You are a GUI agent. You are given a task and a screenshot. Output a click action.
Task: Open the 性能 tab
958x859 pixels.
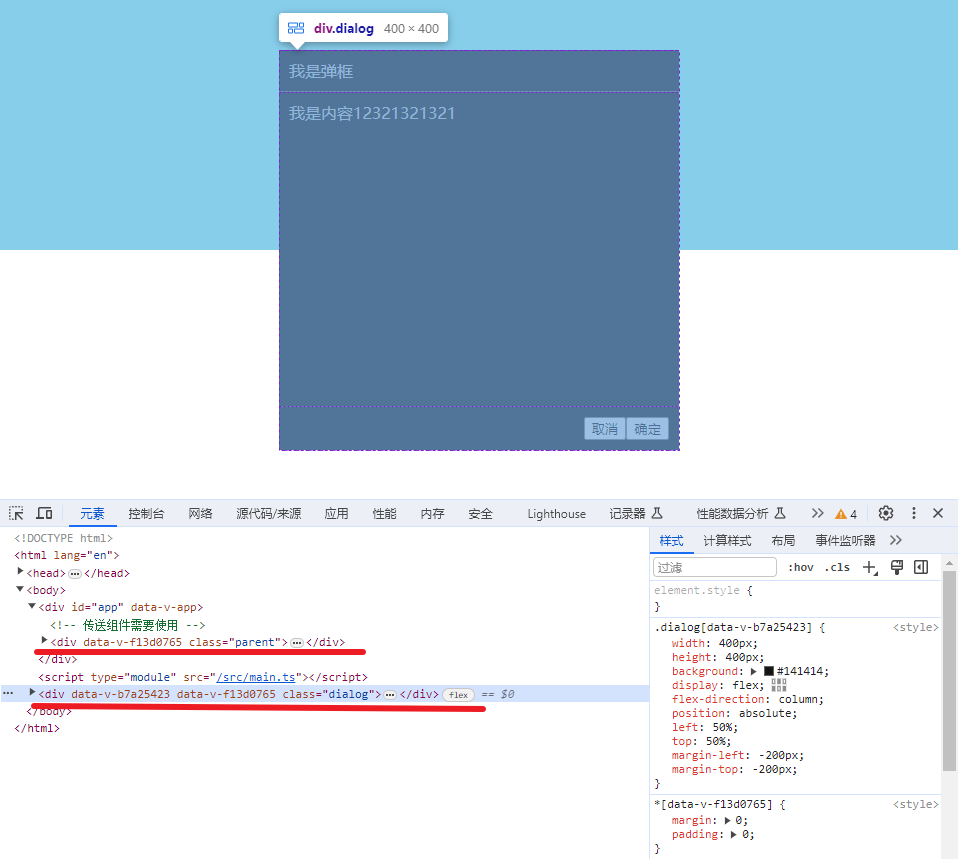pyautogui.click(x=384, y=514)
